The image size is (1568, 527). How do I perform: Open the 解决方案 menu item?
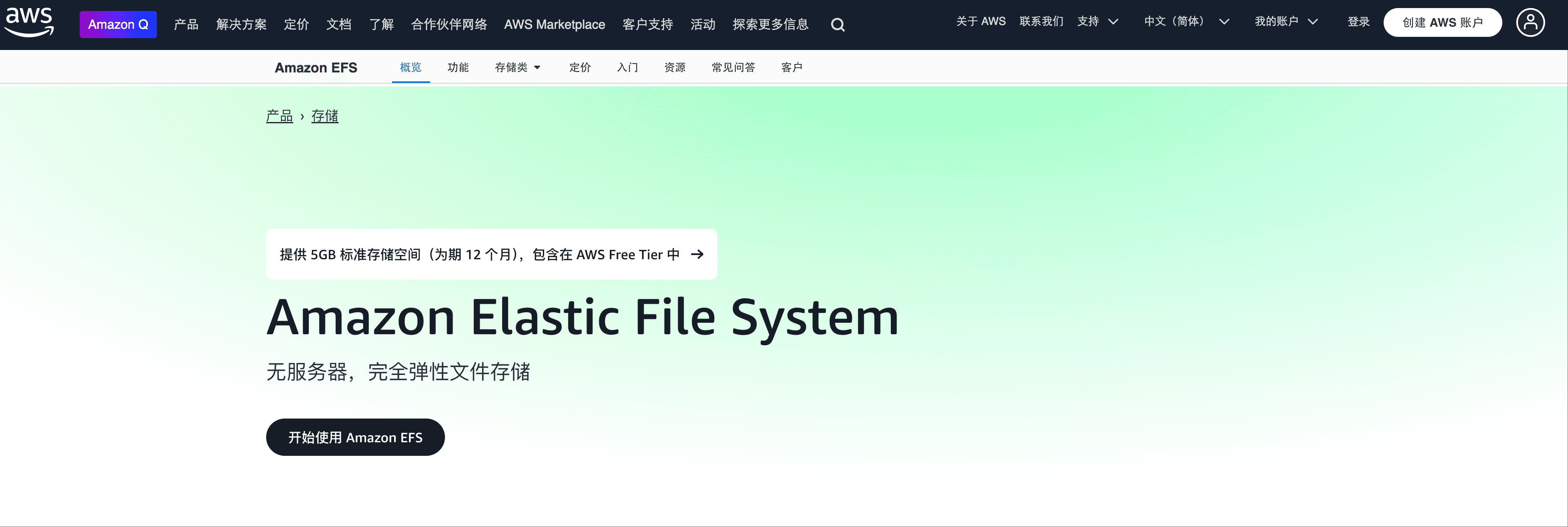(x=241, y=24)
